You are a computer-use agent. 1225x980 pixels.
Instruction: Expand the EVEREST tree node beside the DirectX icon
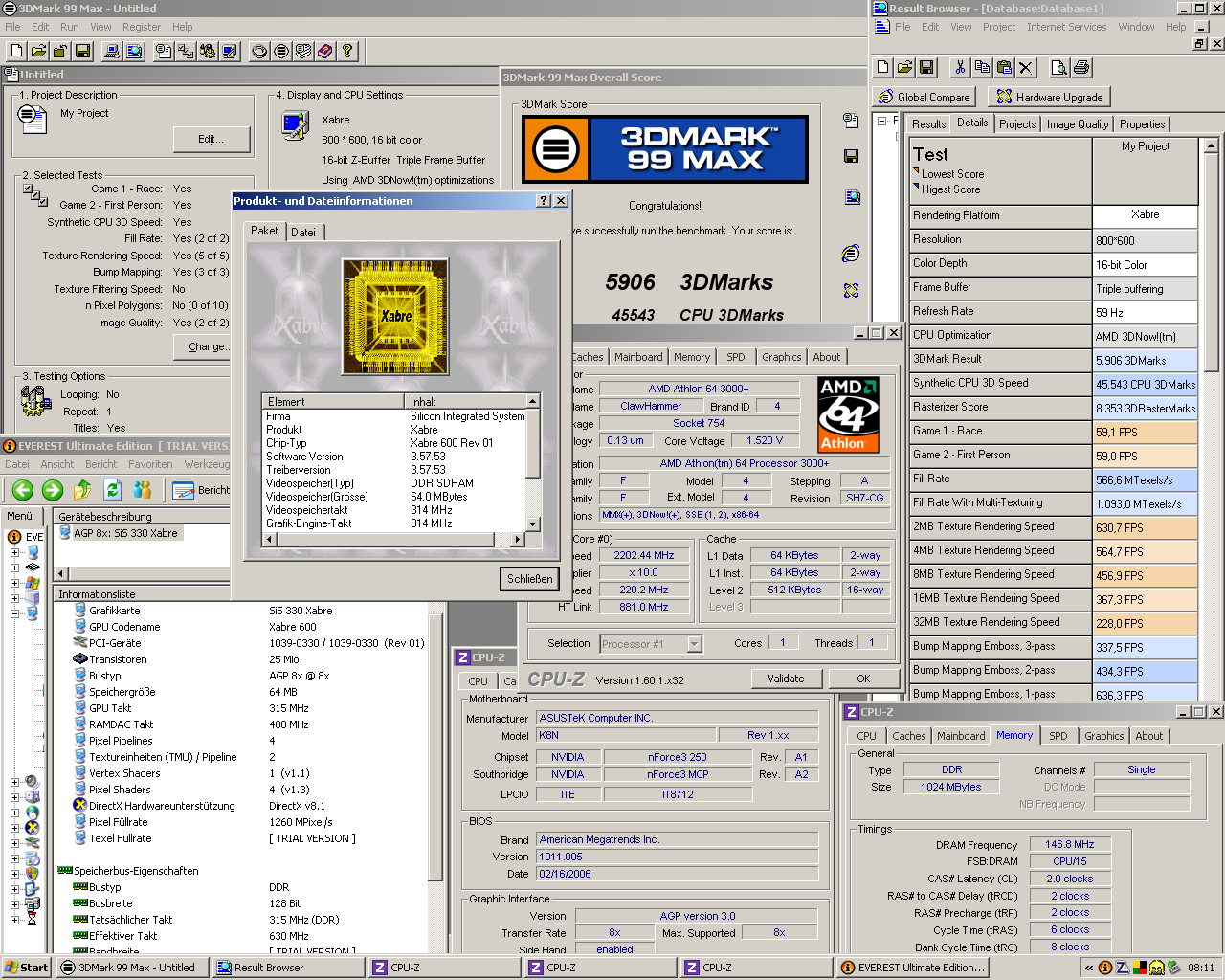click(14, 828)
